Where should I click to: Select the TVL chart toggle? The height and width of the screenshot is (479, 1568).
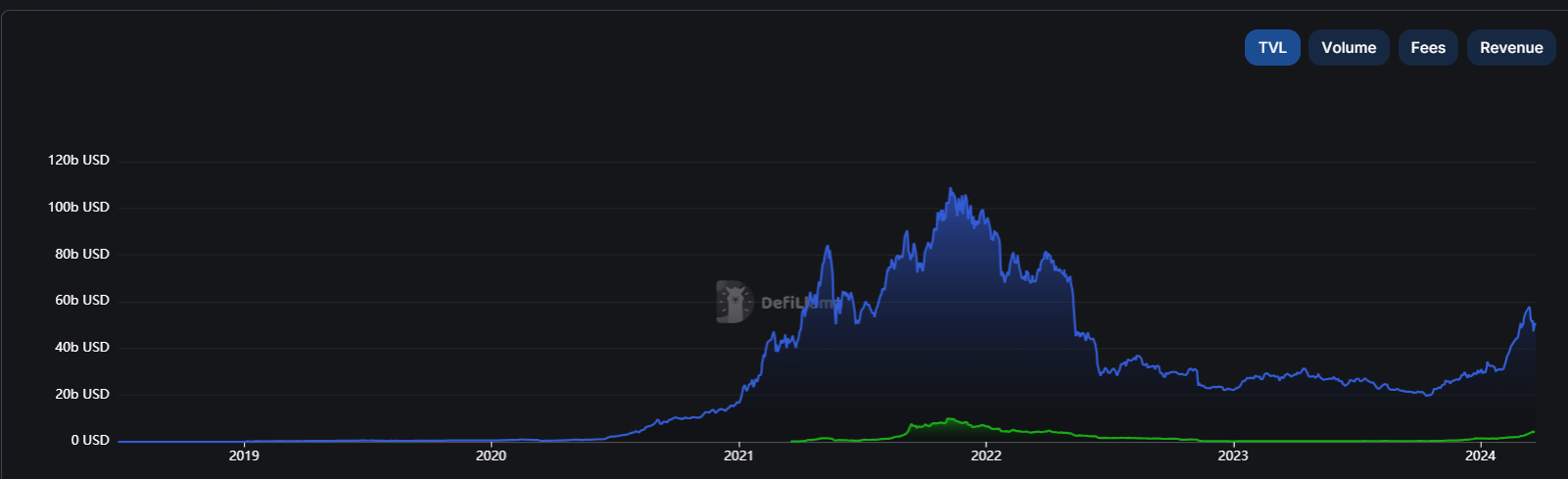coord(1271,48)
